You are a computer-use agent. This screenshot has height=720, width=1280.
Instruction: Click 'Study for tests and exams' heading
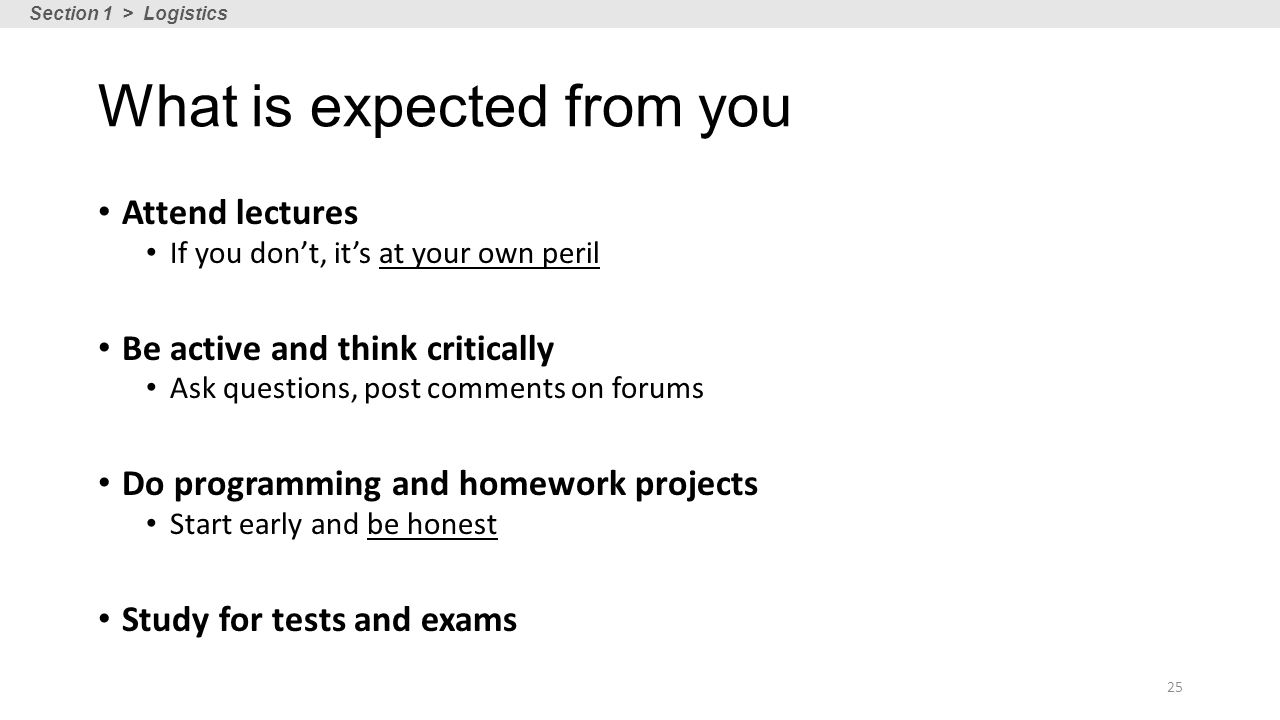pos(319,620)
